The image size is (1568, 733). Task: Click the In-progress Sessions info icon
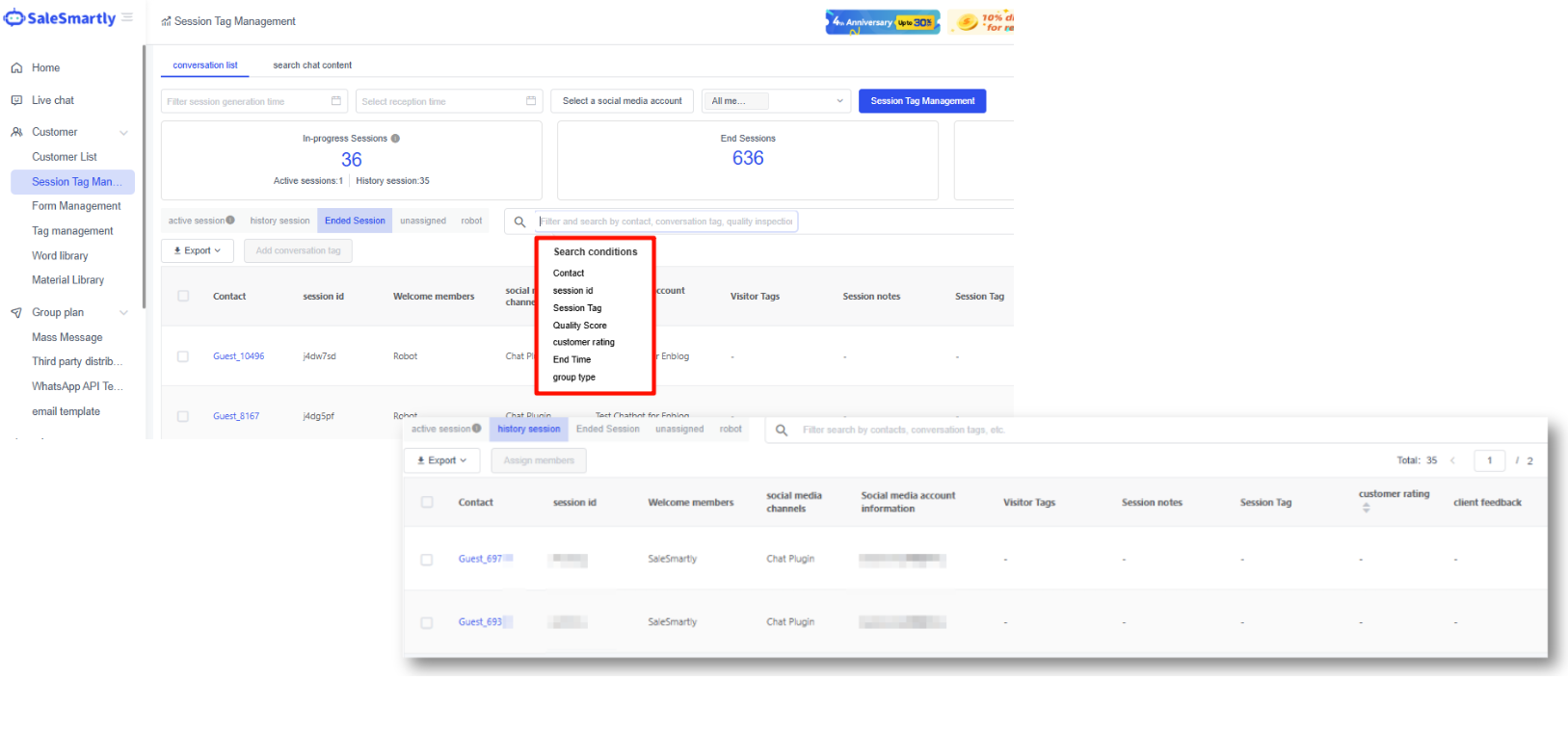(395, 139)
